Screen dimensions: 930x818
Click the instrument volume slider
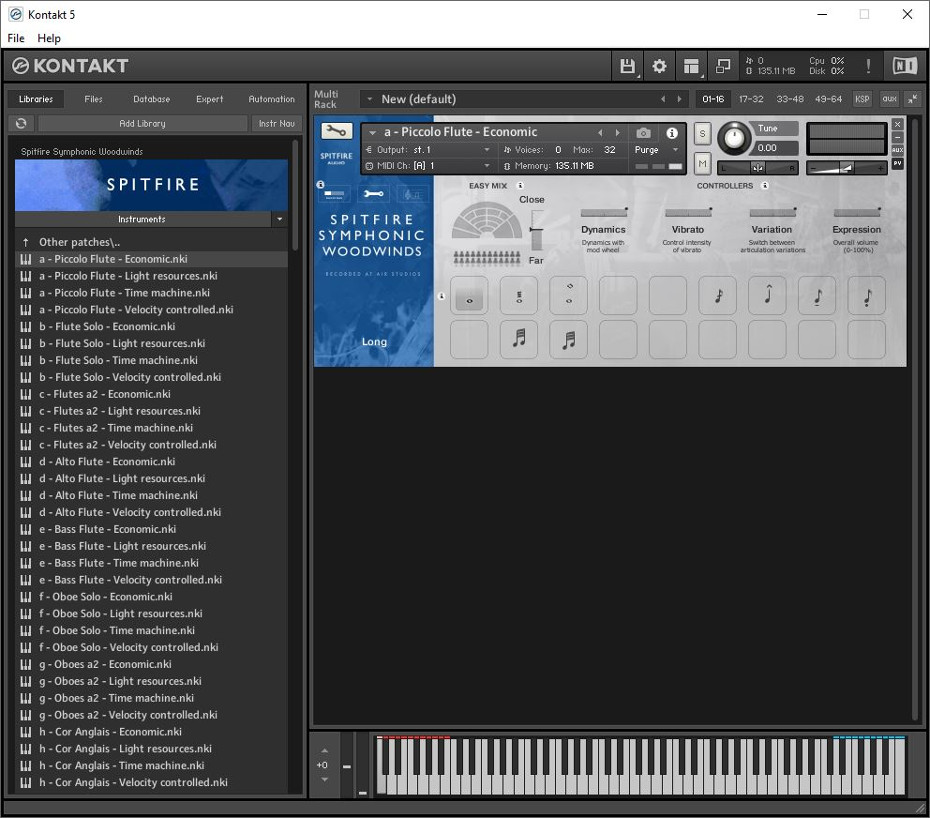tap(846, 168)
